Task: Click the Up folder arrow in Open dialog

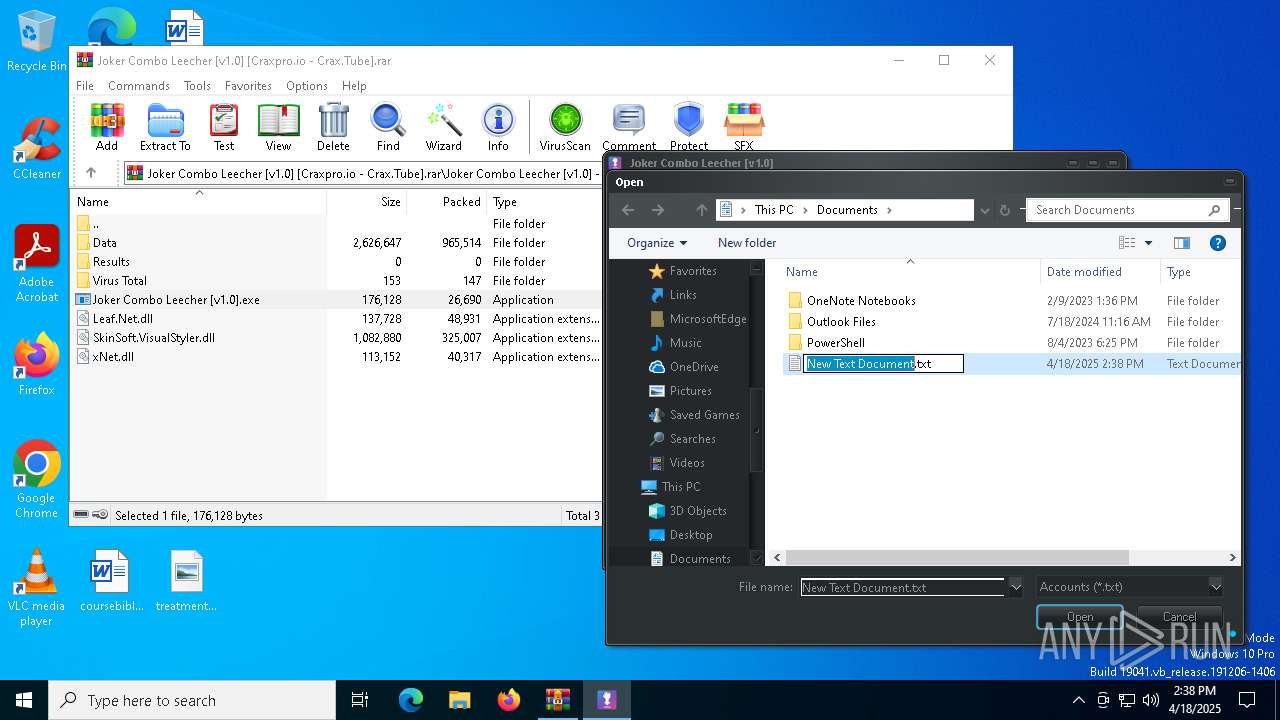Action: pyautogui.click(x=701, y=210)
